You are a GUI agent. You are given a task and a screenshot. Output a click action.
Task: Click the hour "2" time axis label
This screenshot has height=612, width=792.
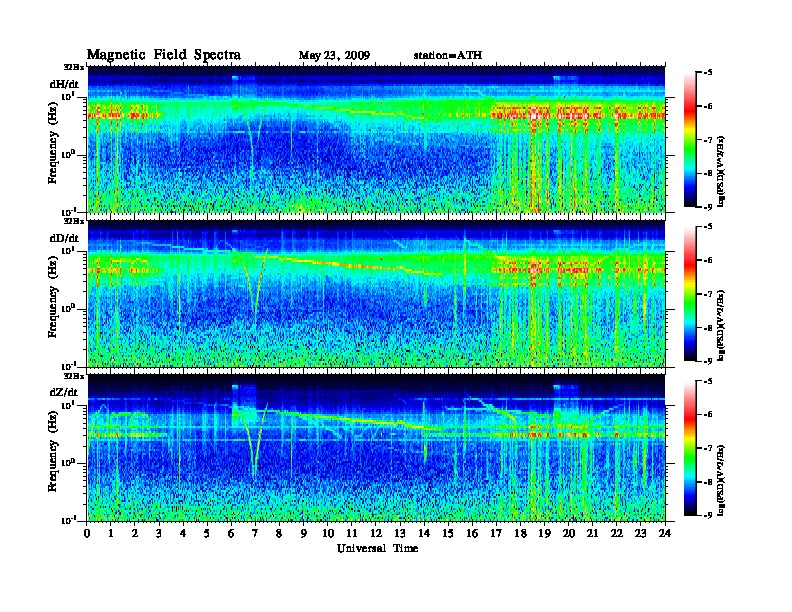135,534
